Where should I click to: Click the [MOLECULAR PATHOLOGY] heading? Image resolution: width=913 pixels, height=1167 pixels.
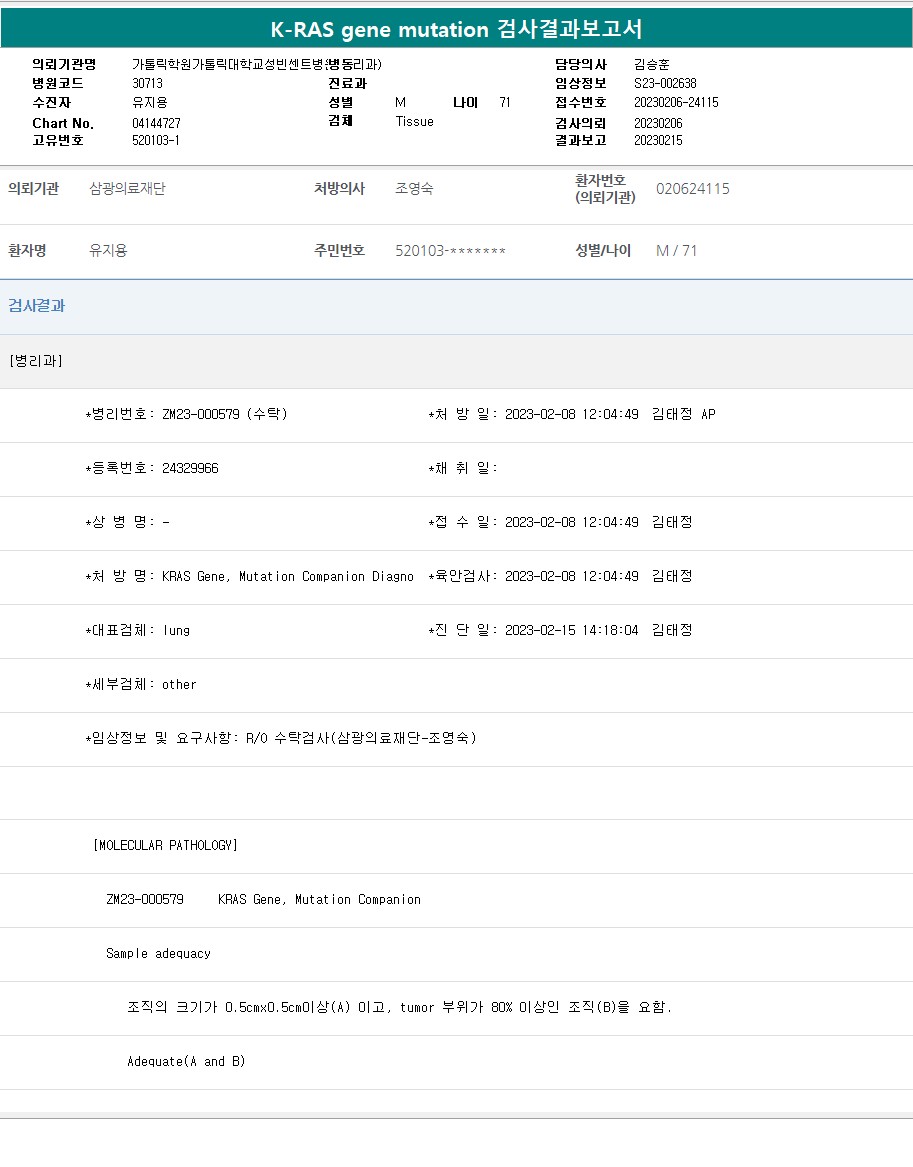coord(165,845)
